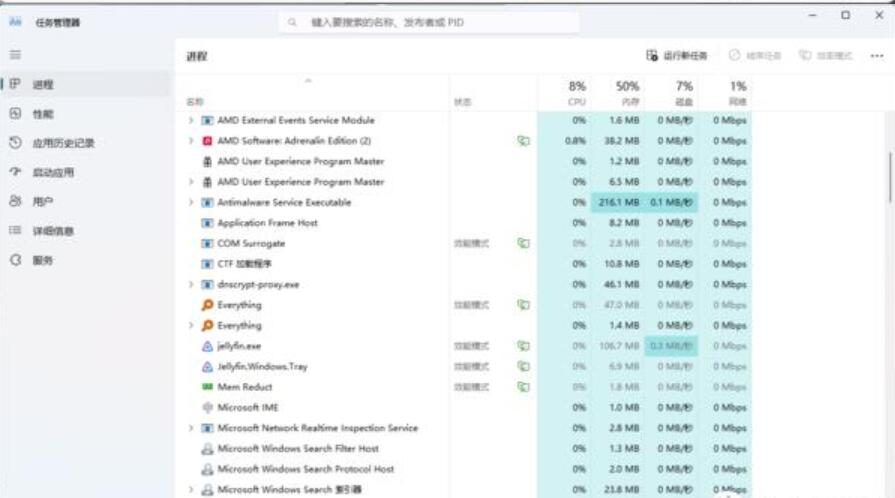Click AMD External Events Service Module icon
This screenshot has width=895, height=498.
[x=207, y=120]
